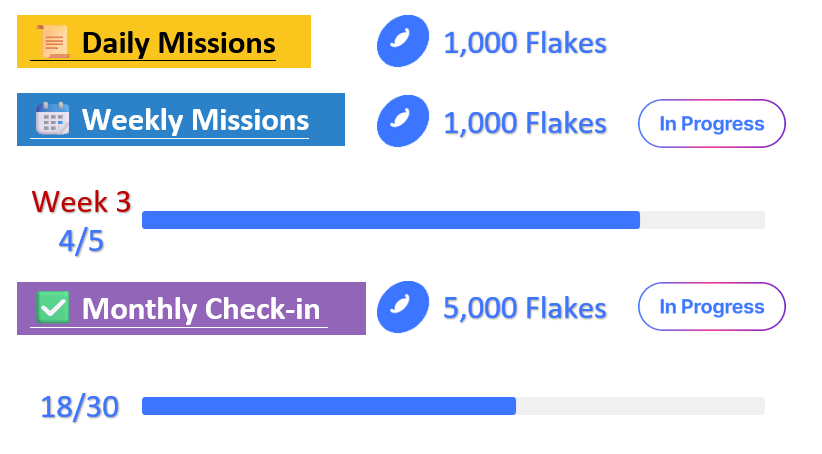Click the scroll icon beside Daily Missions
The width and height of the screenshot is (822, 454).
point(53,43)
